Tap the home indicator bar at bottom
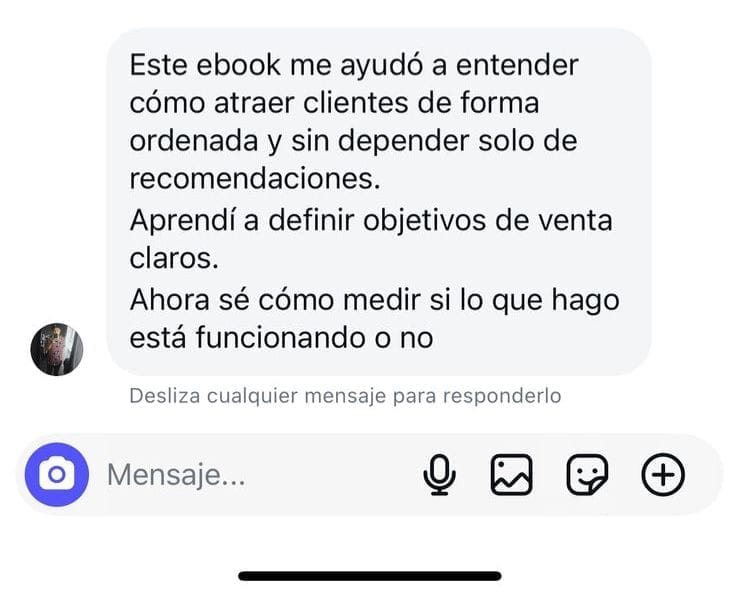 point(370,576)
